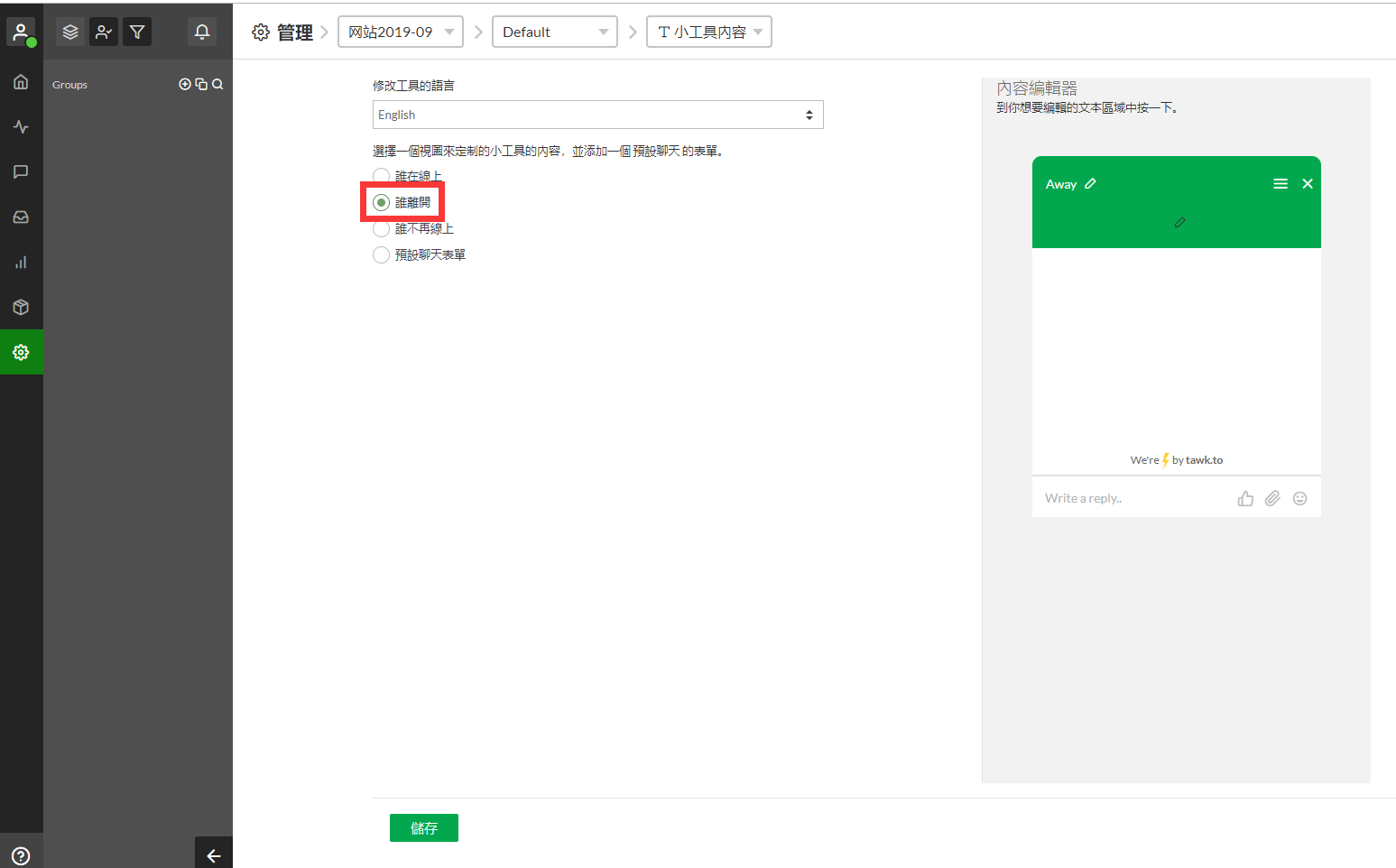Open the home dashboard icon in sidebar
Screen dimensions: 1396x868
click(21, 82)
